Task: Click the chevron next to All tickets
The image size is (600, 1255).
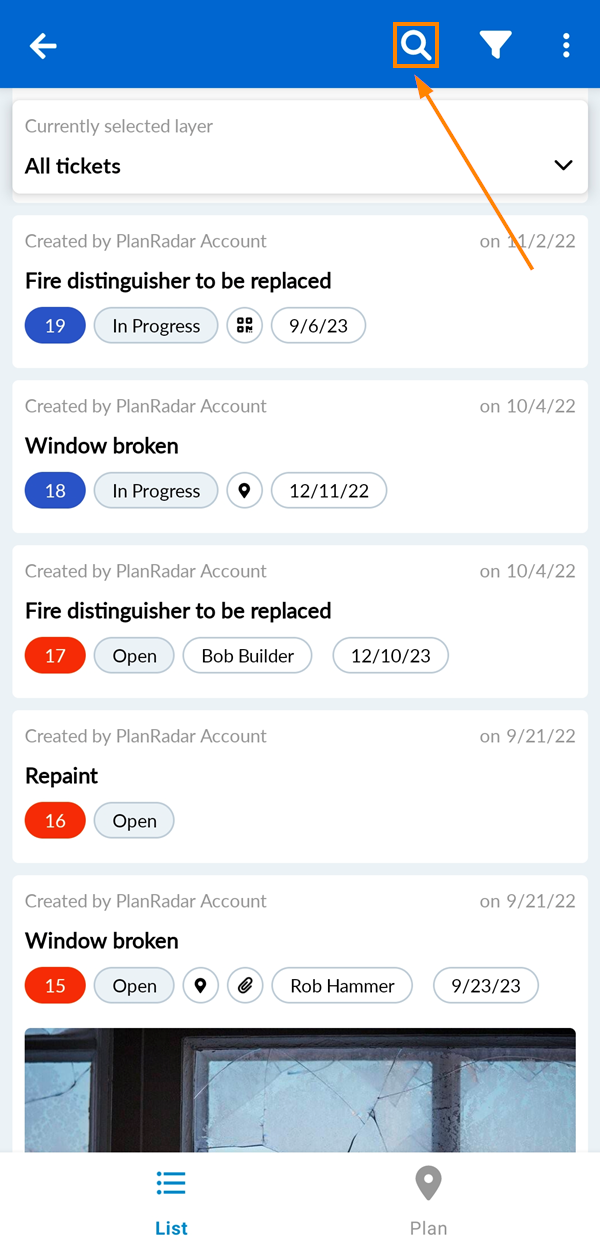Action: [563, 165]
